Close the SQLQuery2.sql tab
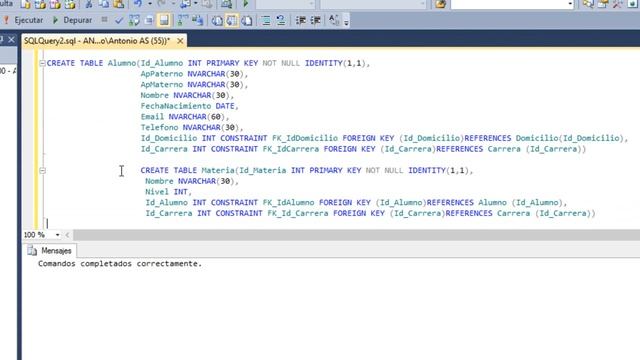 [x=180, y=41]
